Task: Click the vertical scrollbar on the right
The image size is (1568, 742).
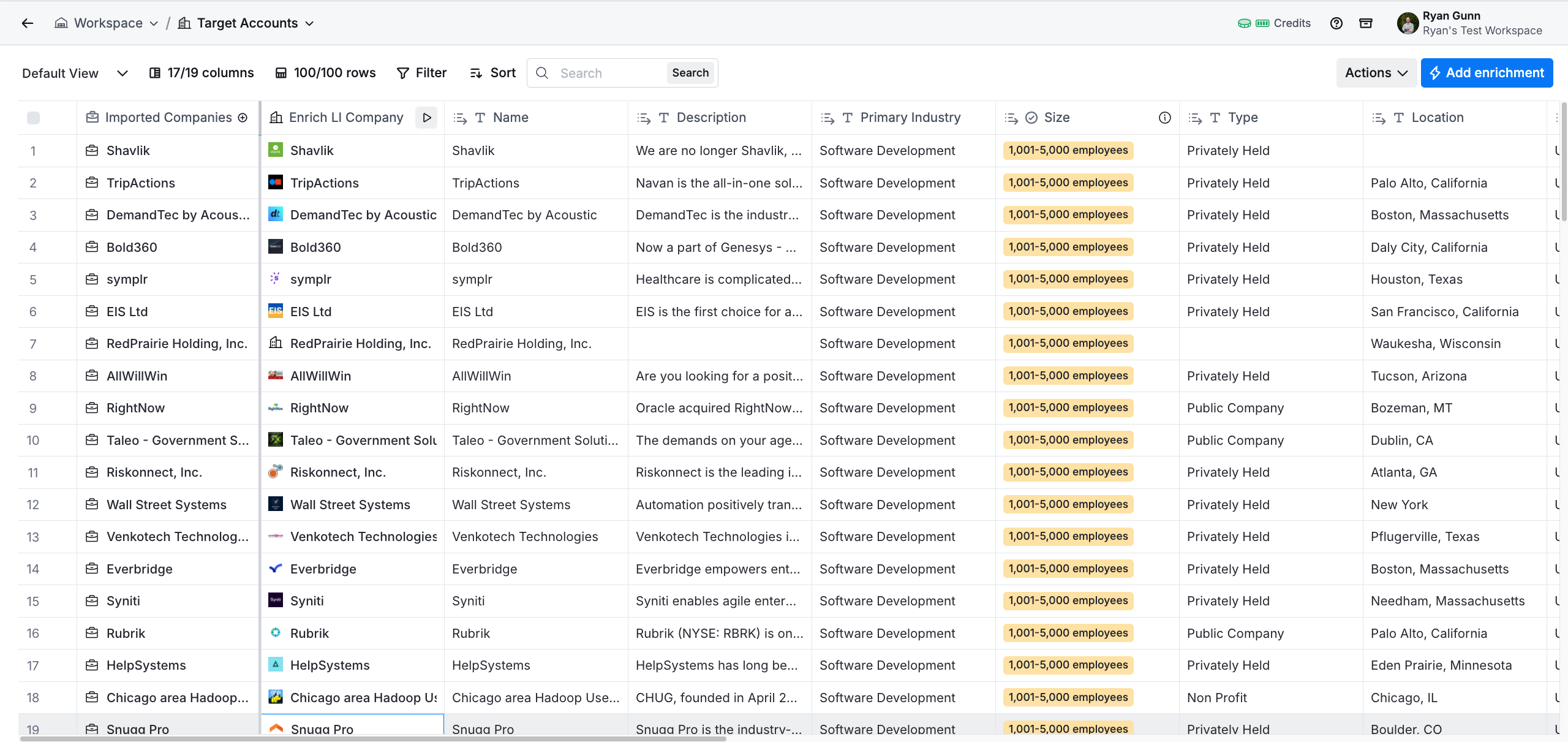Action: 1564,161
